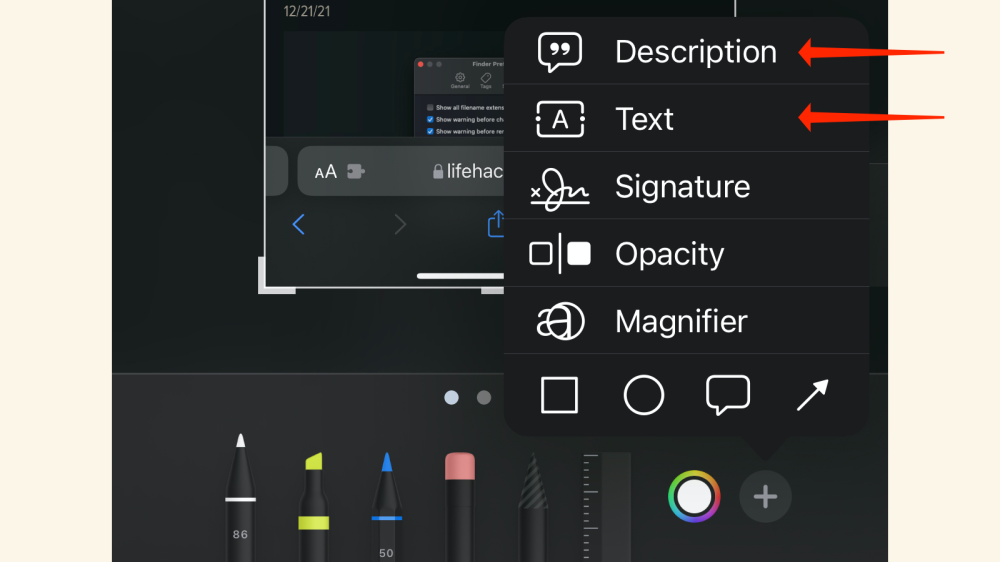Select the ruler tool
This screenshot has height=562, width=1000.
(606, 505)
